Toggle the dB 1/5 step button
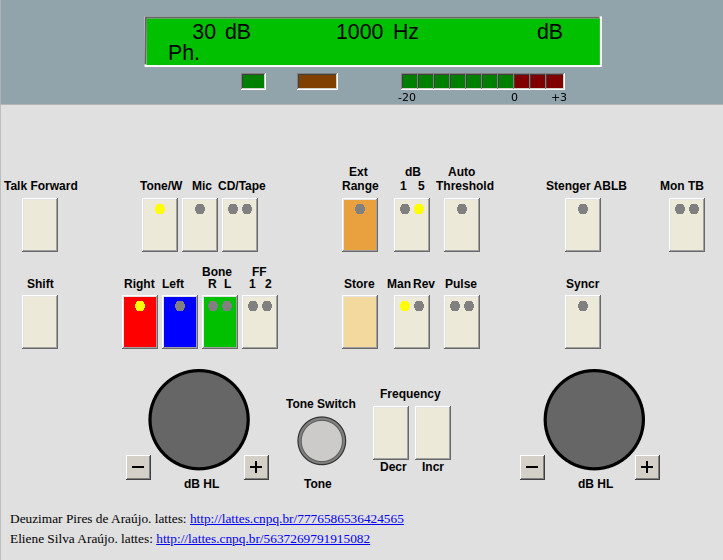 tap(412, 224)
